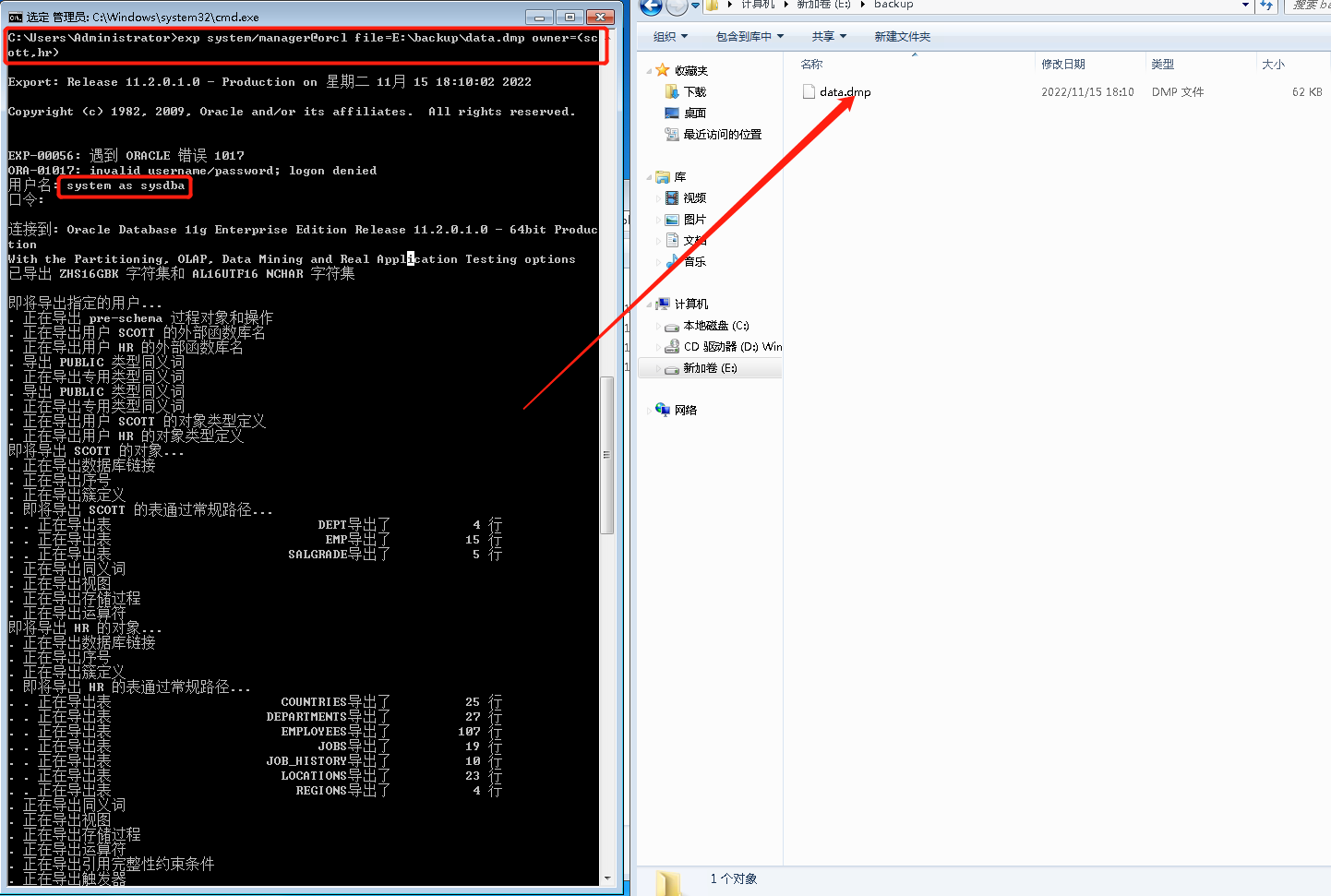Click the 视频 library icon
1331x896 pixels.
click(672, 197)
